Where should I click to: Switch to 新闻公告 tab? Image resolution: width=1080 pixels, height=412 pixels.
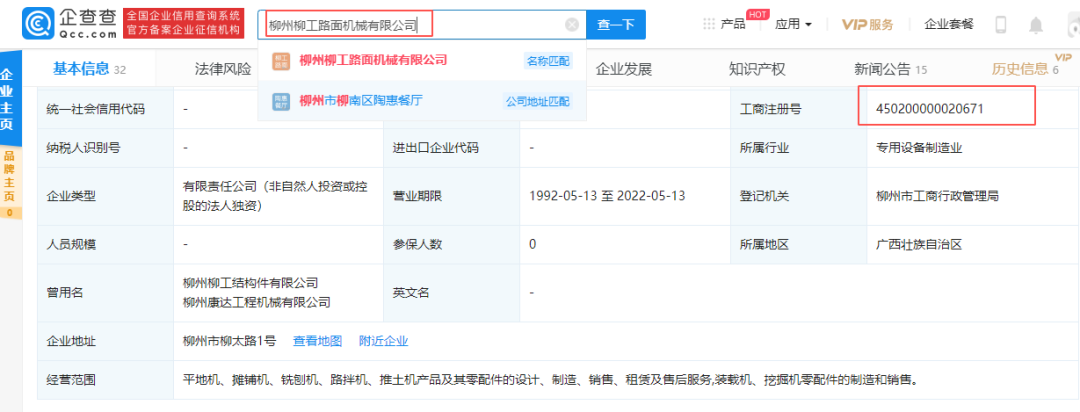tap(891, 69)
